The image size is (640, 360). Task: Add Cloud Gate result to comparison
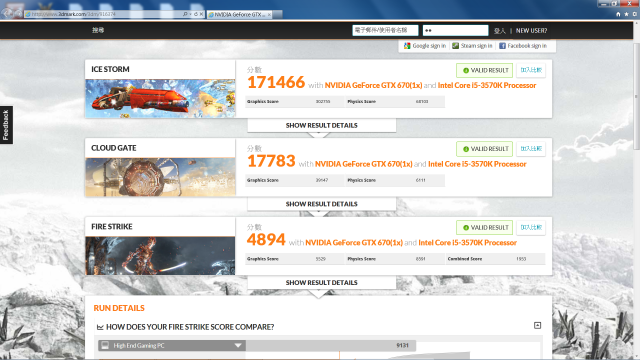531,149
